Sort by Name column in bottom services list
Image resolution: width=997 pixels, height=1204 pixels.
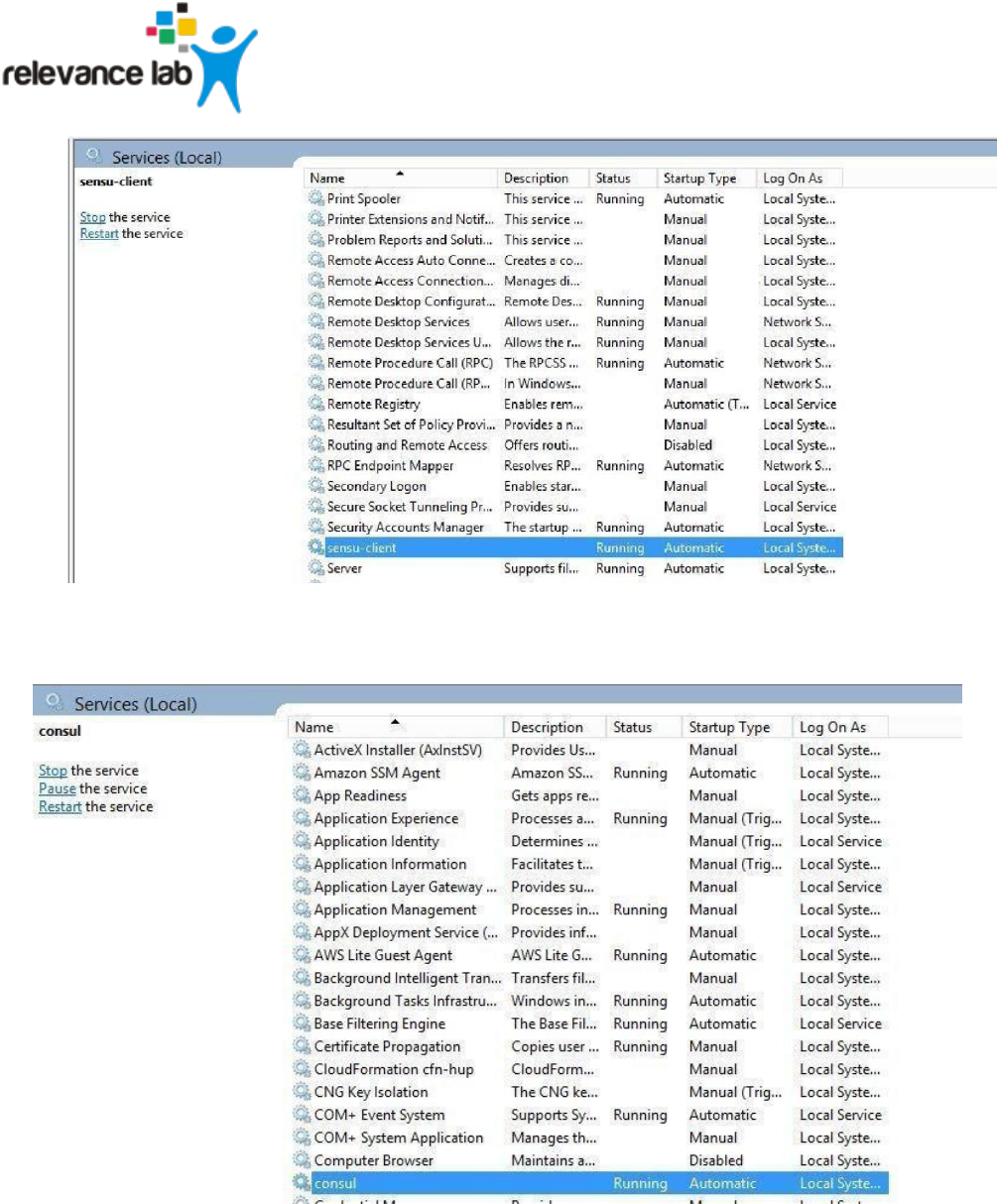click(x=396, y=727)
